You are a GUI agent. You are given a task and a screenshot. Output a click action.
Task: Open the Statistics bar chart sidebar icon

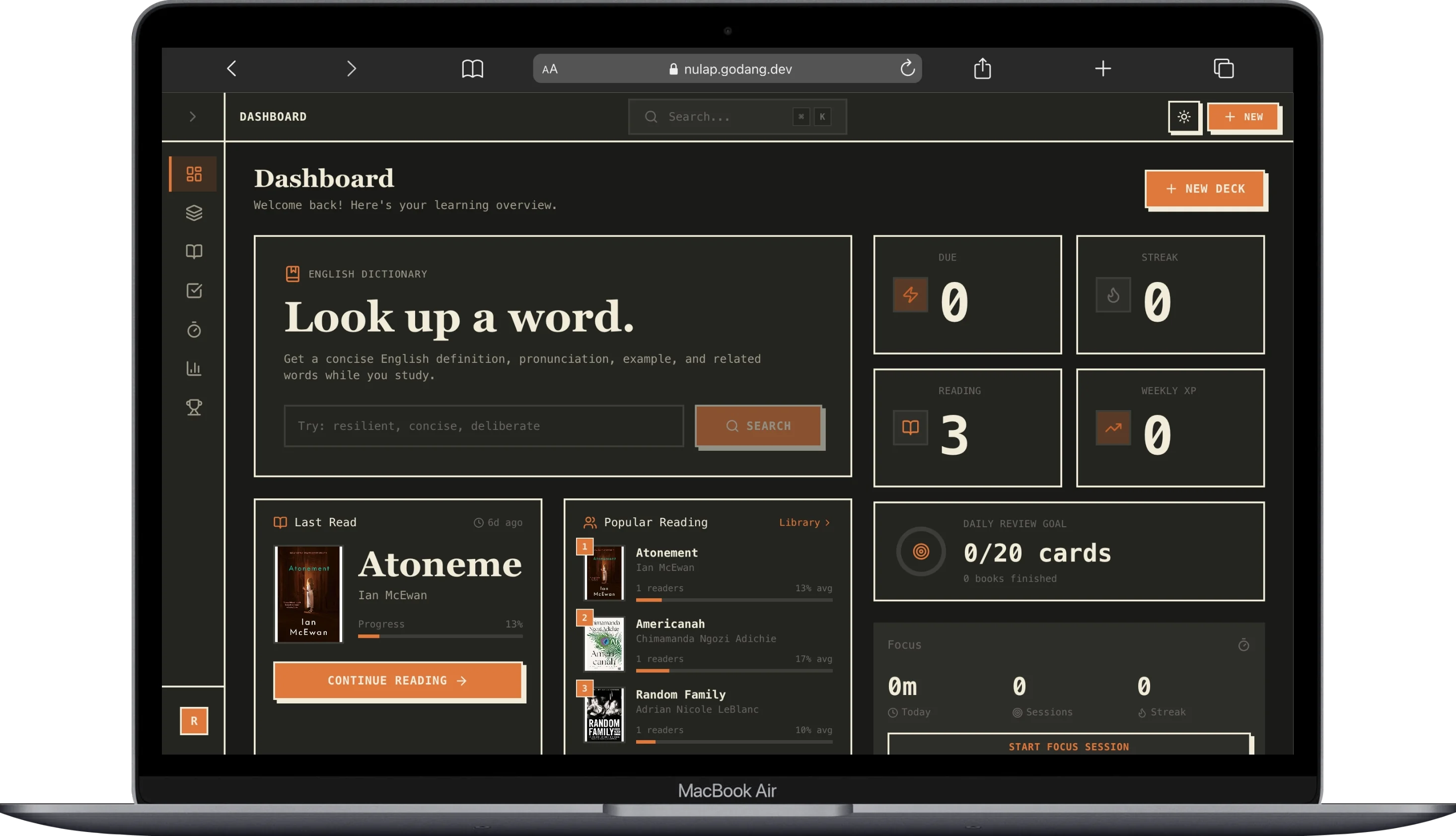click(194, 368)
